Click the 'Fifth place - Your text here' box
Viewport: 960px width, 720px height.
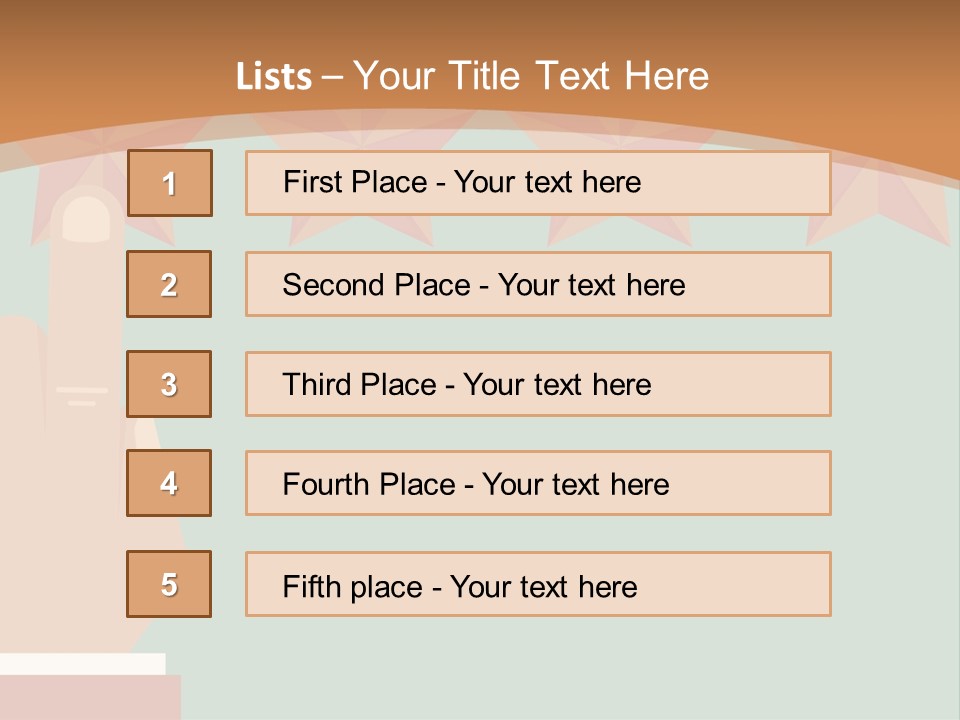click(x=538, y=584)
